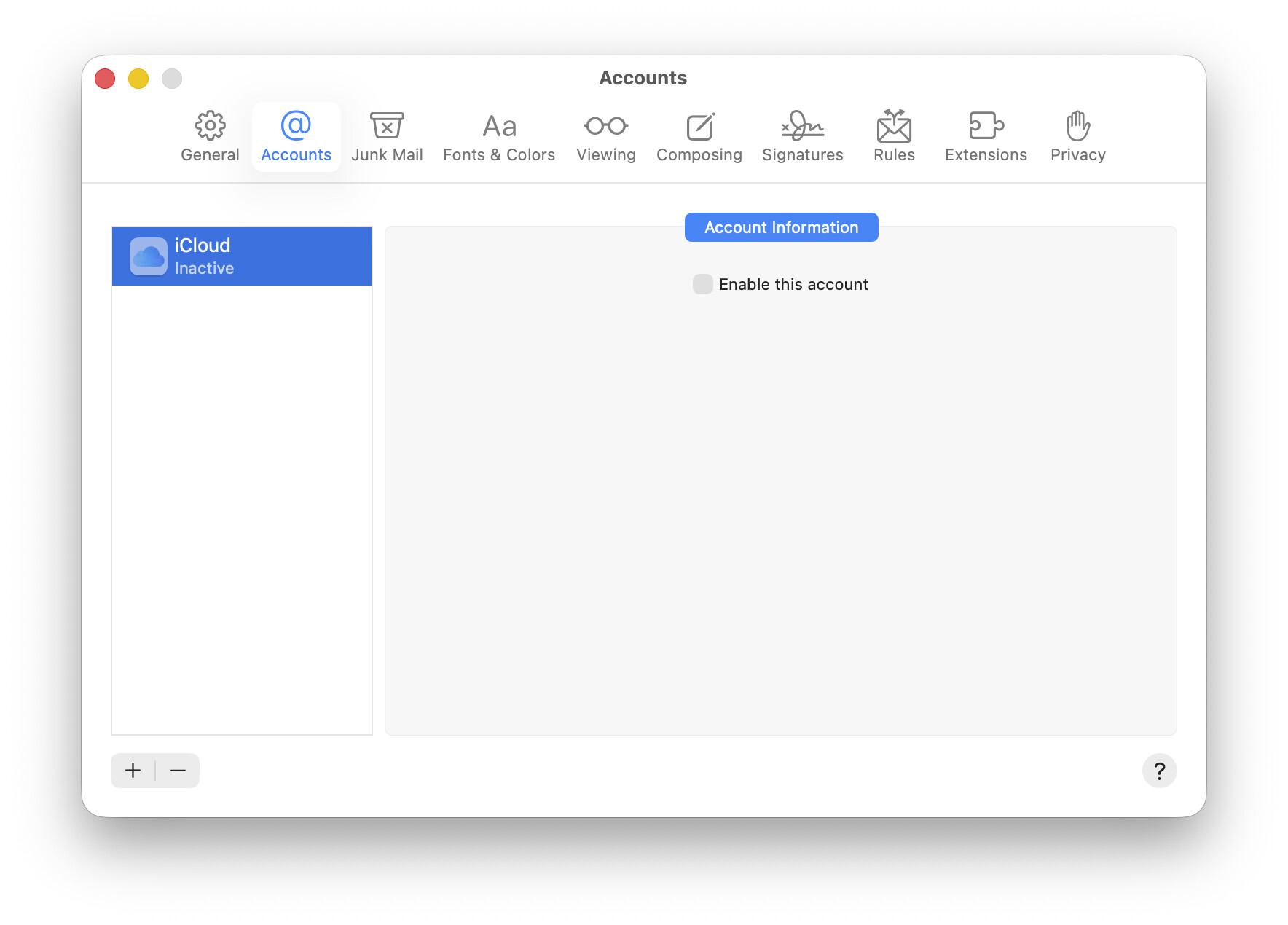Open Junk Mail preferences bin icon
Viewport: 1288px width, 925px height.
[x=387, y=127]
